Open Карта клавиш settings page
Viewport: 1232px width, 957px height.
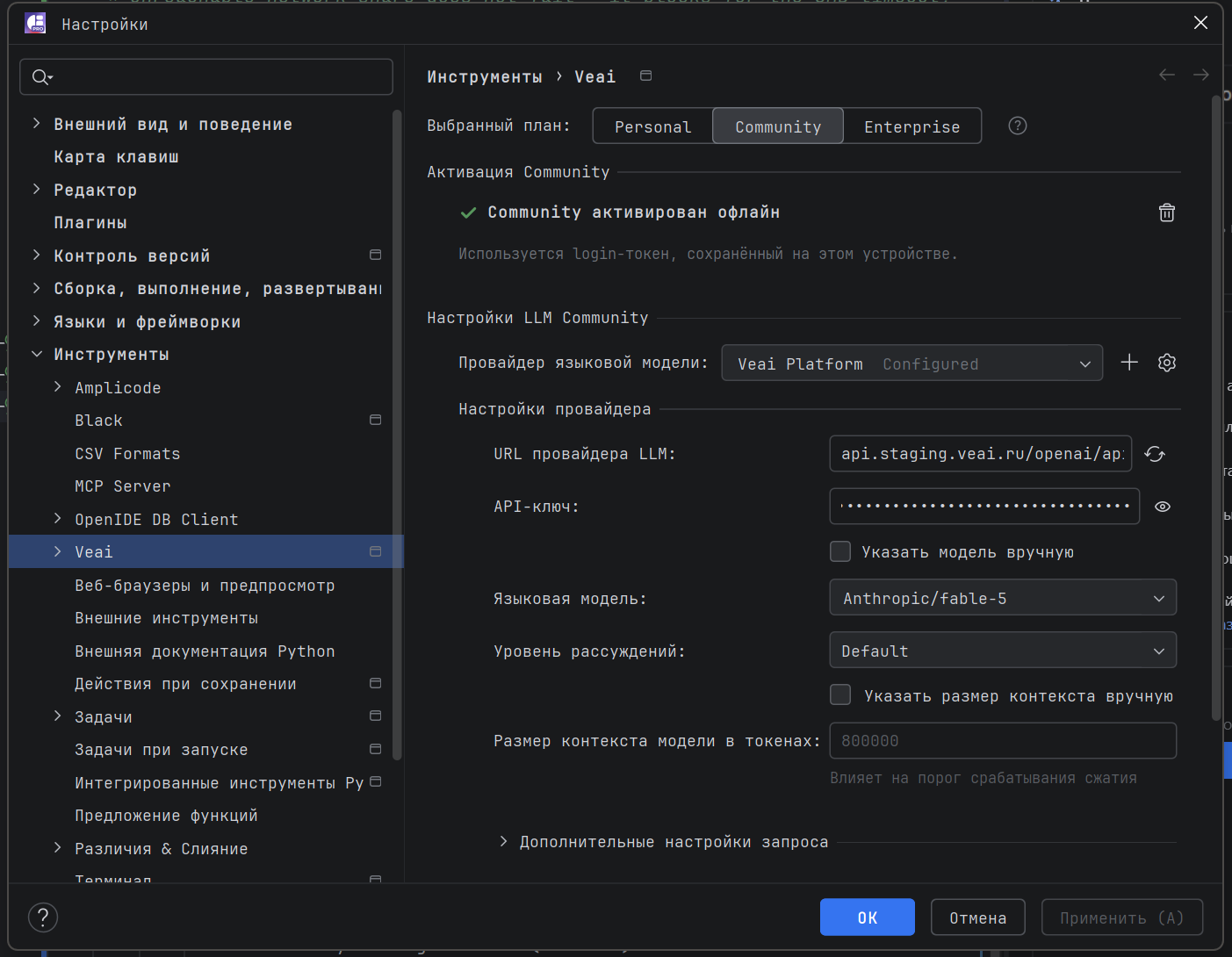116,157
